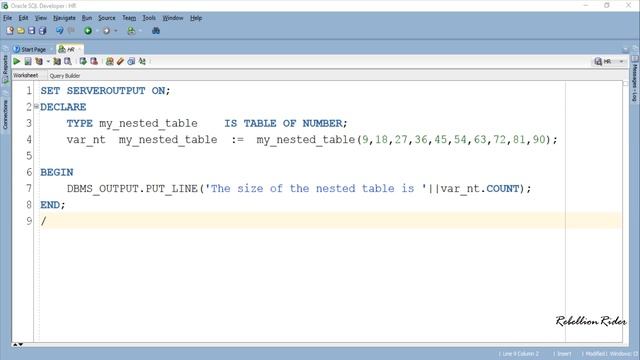Click the blue Undo arrow icon
The height and width of the screenshot is (360, 640).
point(60,31)
